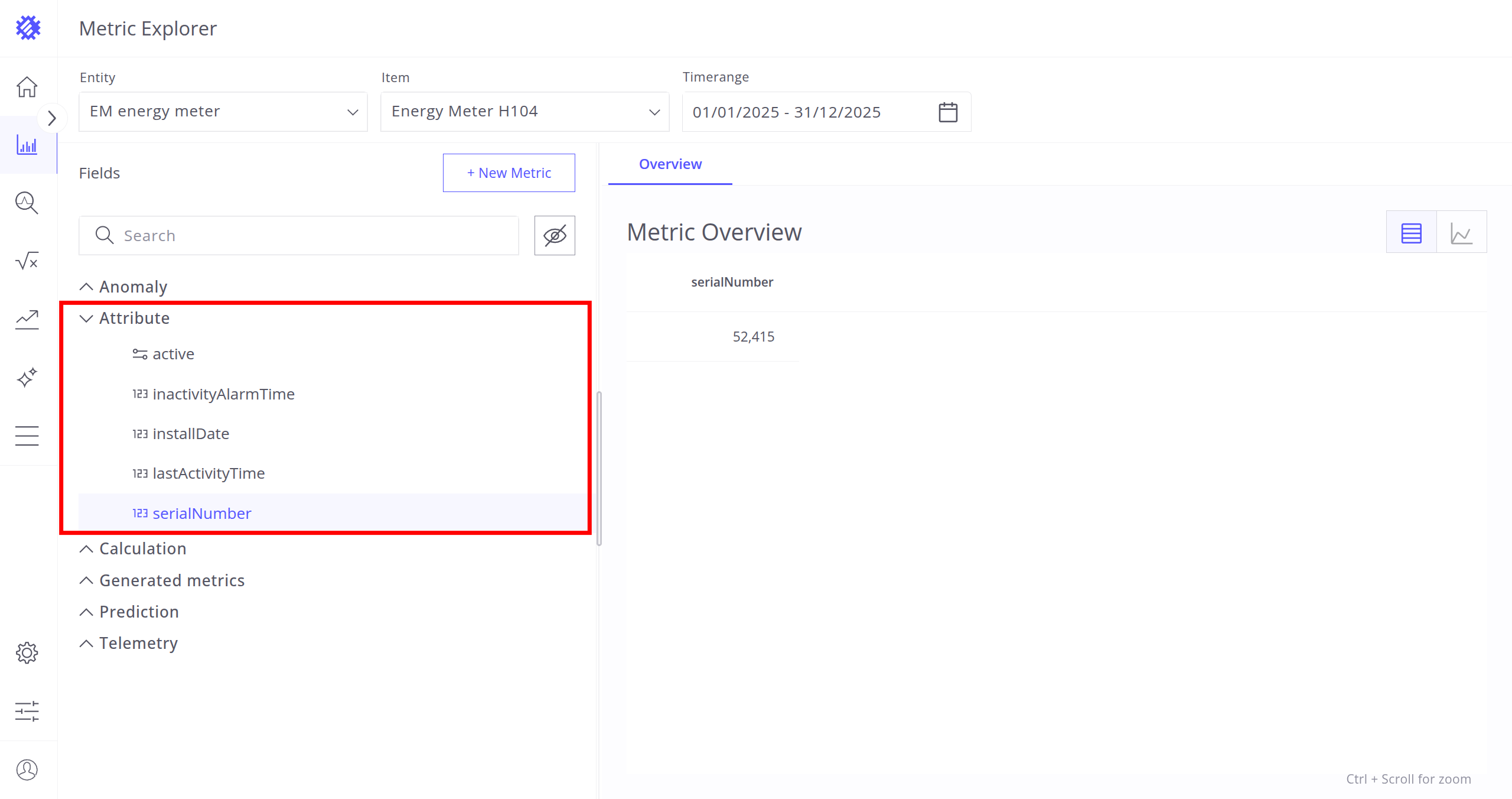Select the lastActivityTime field
Image resolution: width=1512 pixels, height=799 pixels.
(x=208, y=473)
